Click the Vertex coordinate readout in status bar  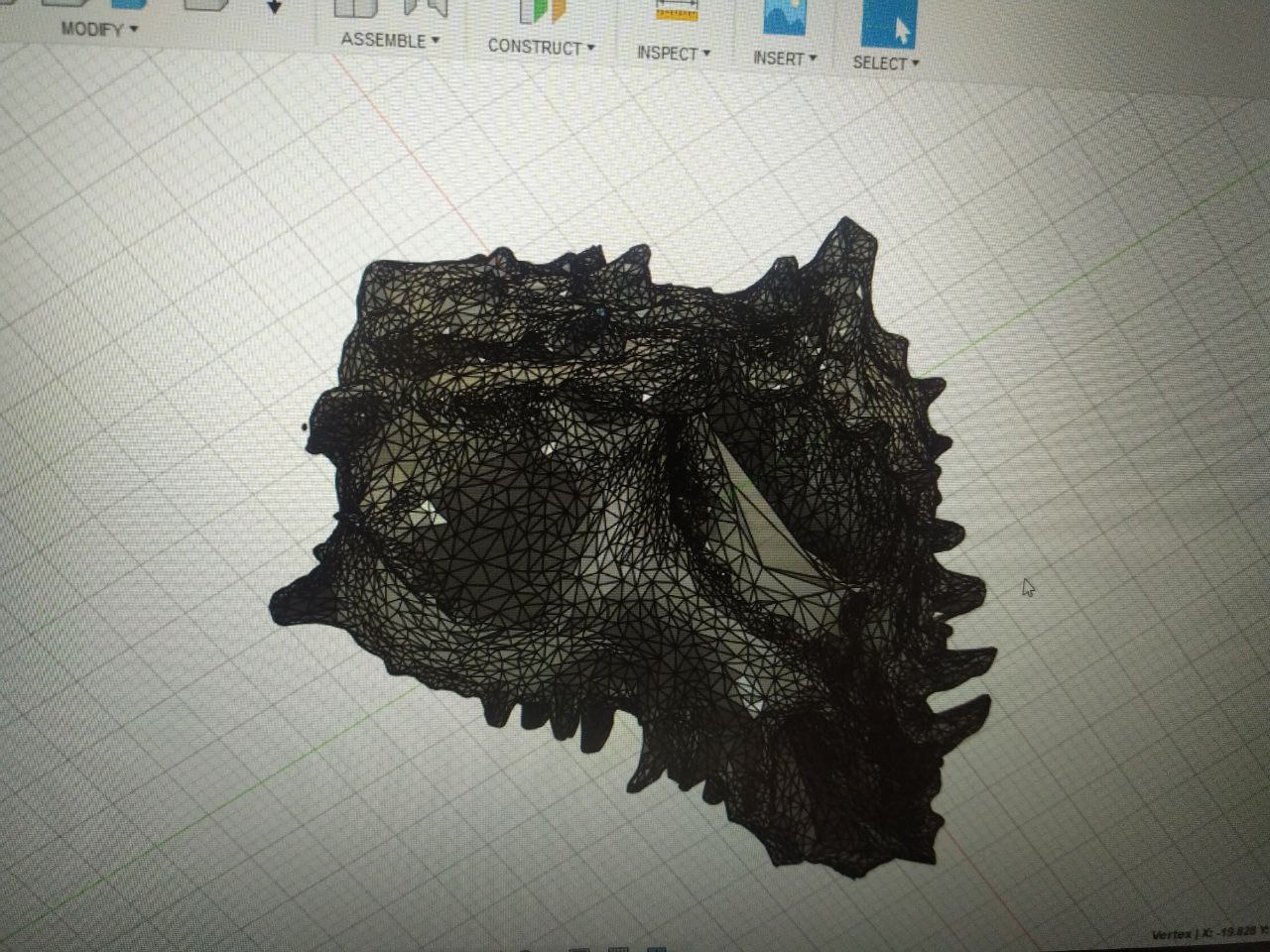point(1210,933)
